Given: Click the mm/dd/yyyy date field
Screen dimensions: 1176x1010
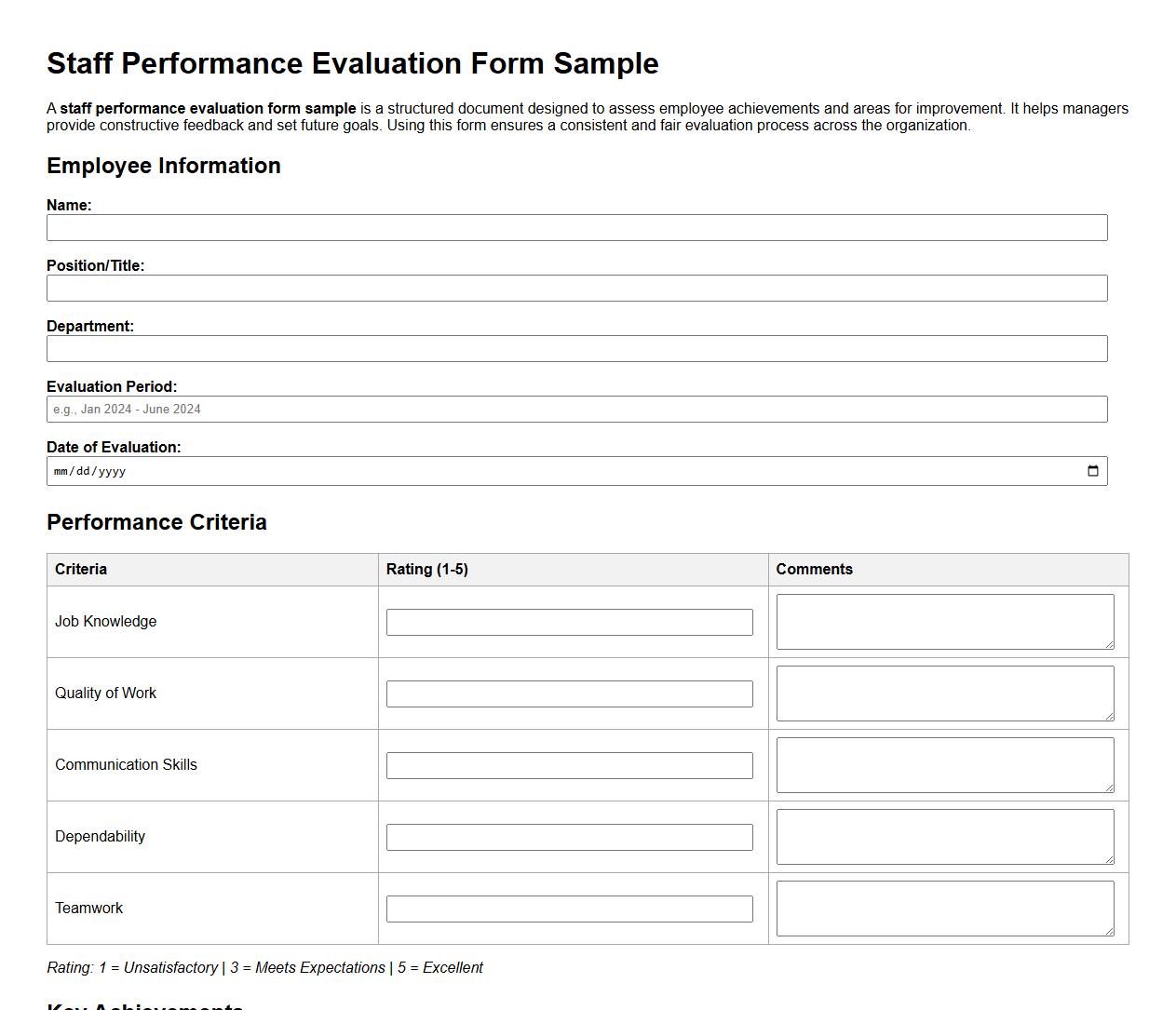Looking at the screenshot, I should (x=559, y=471).
